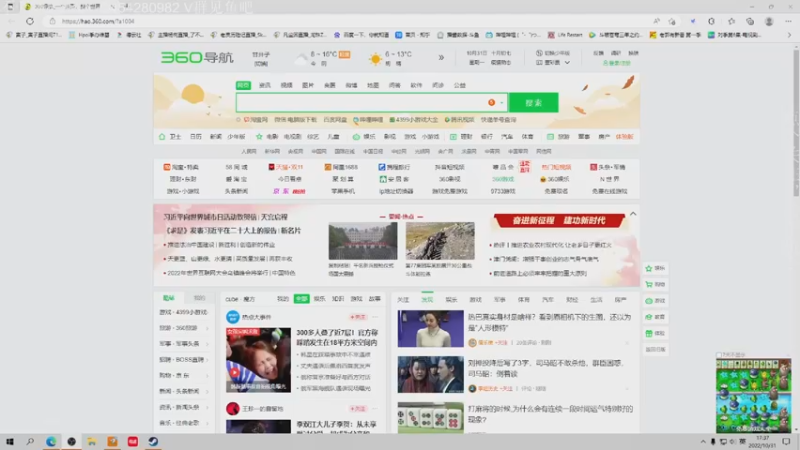
Task: Click the green icon beside 娱乐 category
Action: (x=356, y=137)
